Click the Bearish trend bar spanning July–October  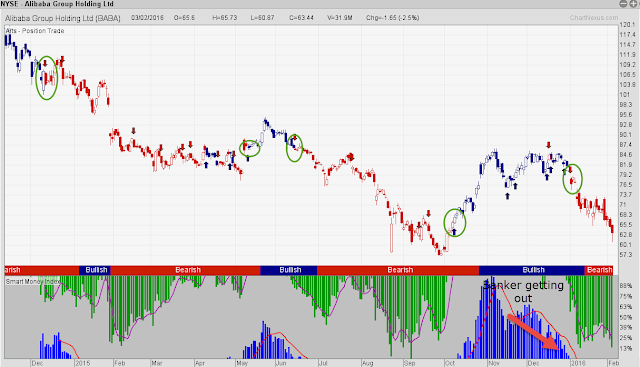(x=398, y=270)
